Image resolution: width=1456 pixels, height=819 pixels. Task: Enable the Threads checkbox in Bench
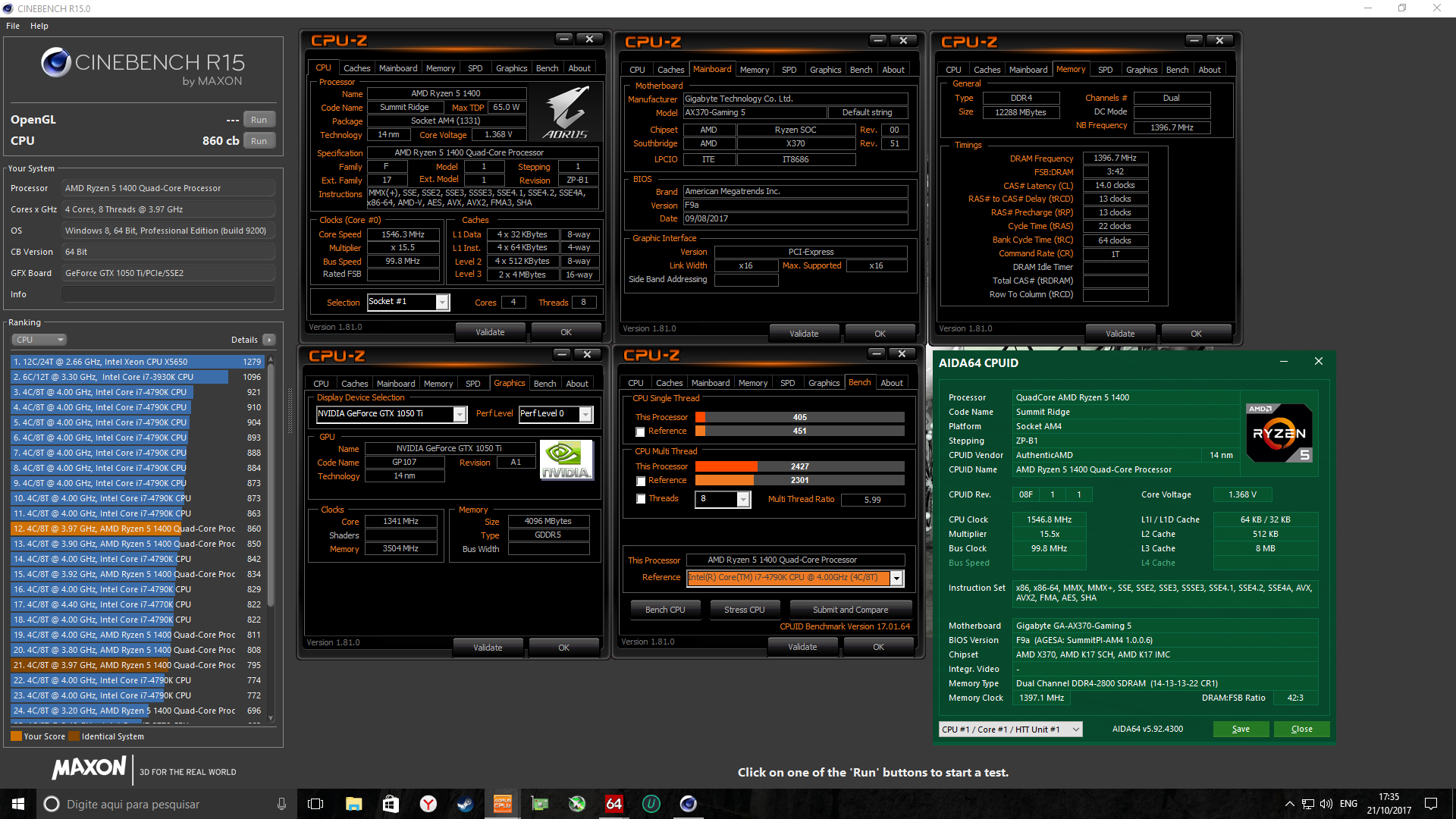click(x=641, y=499)
